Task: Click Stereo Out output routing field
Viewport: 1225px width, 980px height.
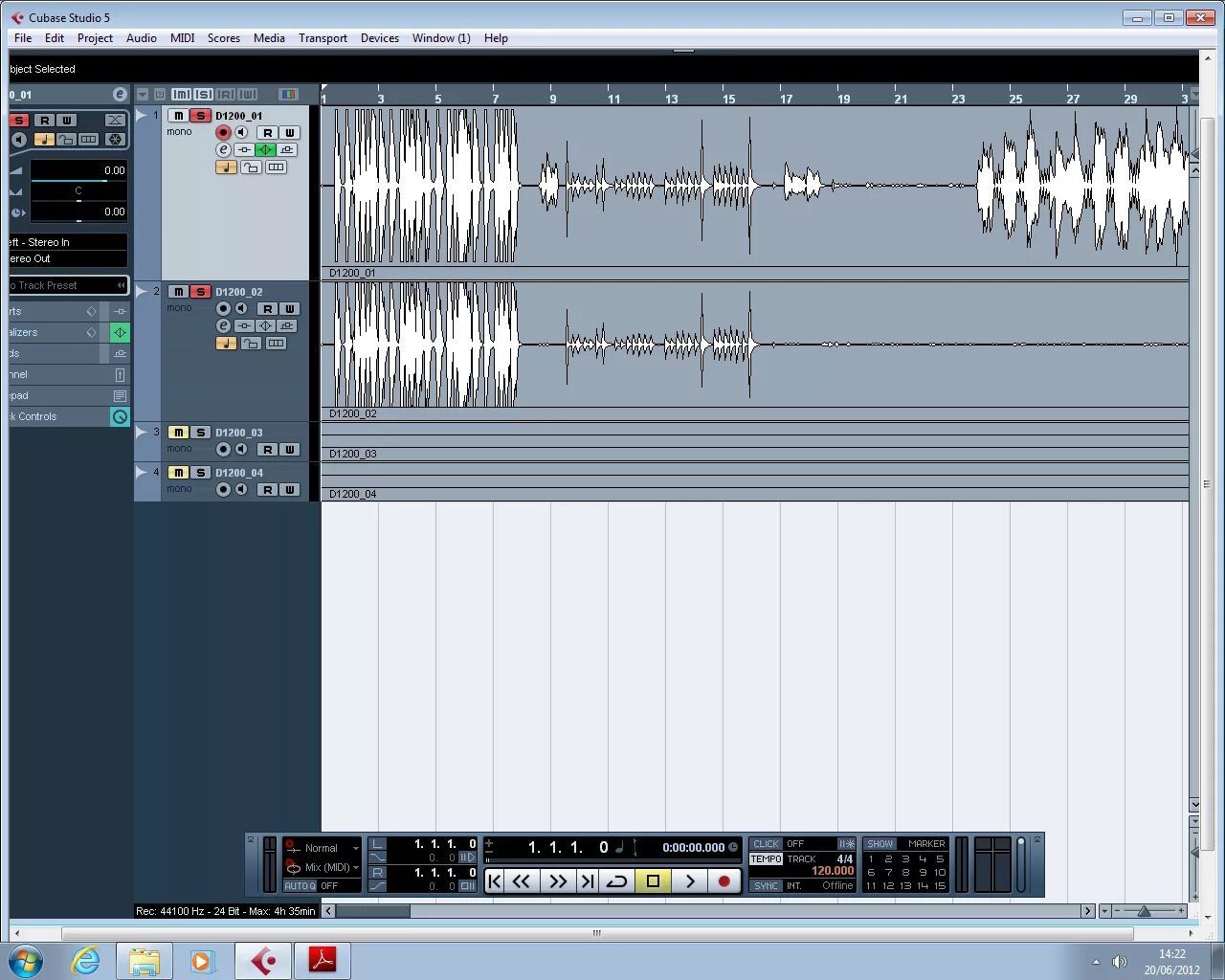Action: (68, 258)
